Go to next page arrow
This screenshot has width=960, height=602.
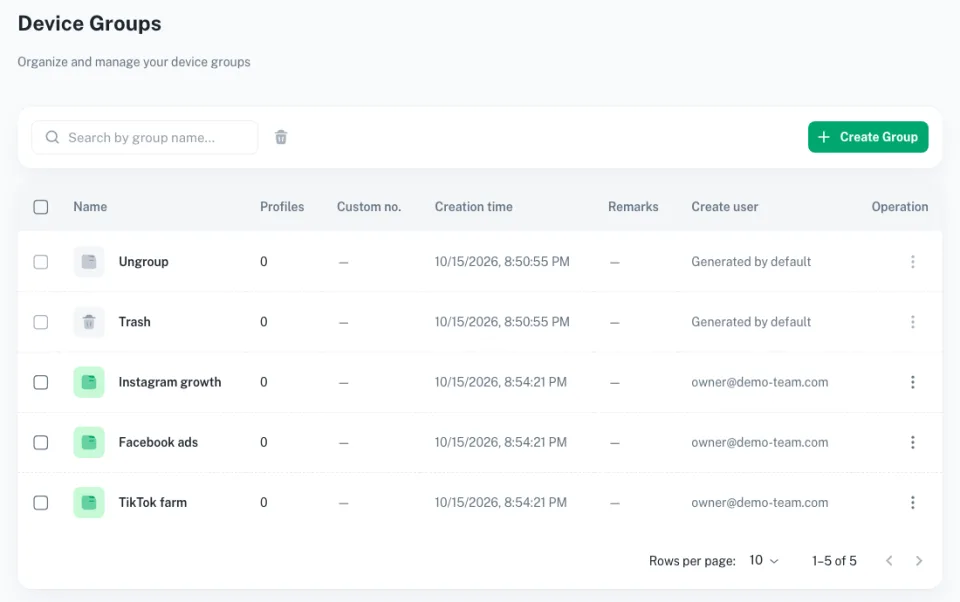[918, 560]
